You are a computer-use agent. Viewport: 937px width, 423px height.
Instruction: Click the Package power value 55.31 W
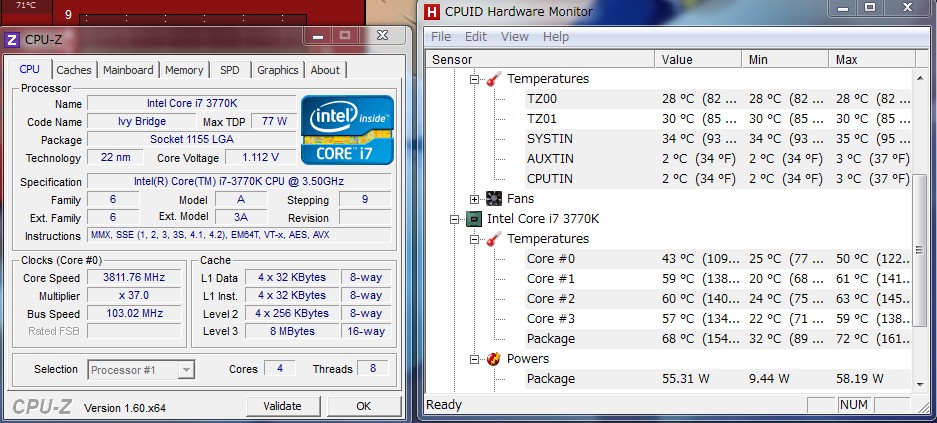pos(685,379)
